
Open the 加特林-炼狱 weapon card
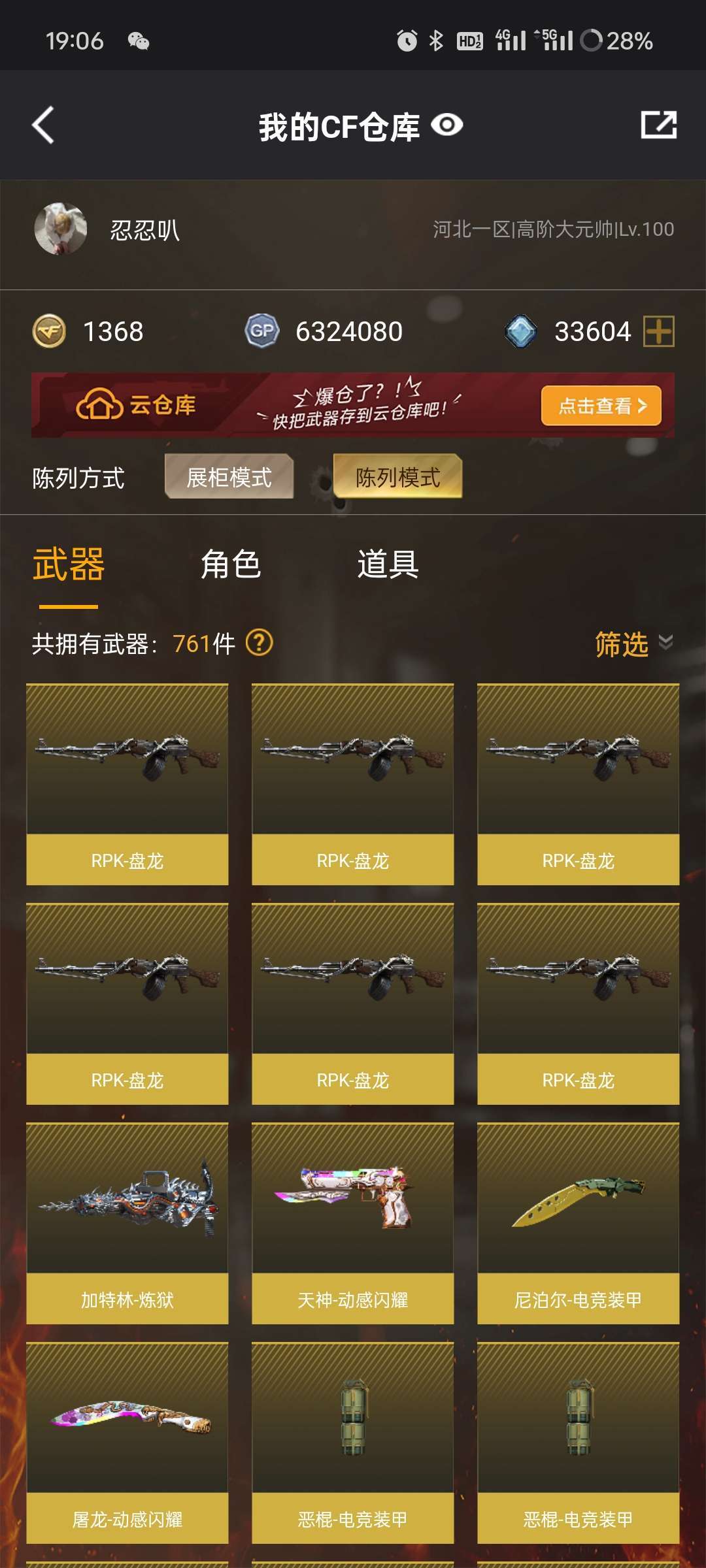pyautogui.click(x=127, y=1224)
